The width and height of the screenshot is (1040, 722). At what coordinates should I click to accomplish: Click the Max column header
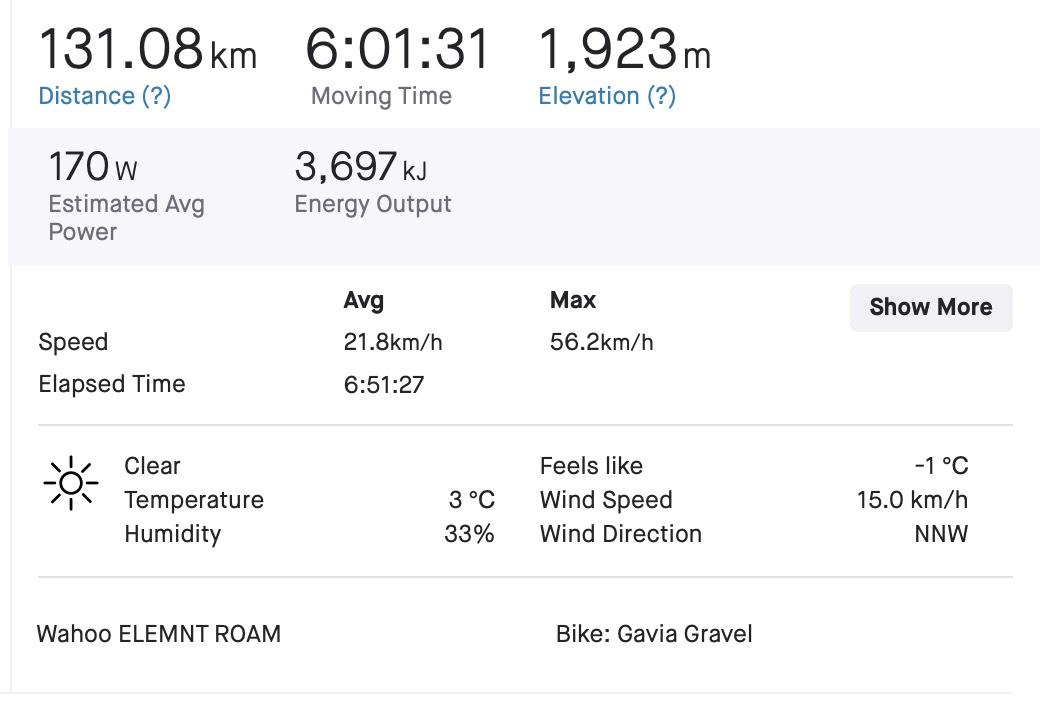pos(573,300)
